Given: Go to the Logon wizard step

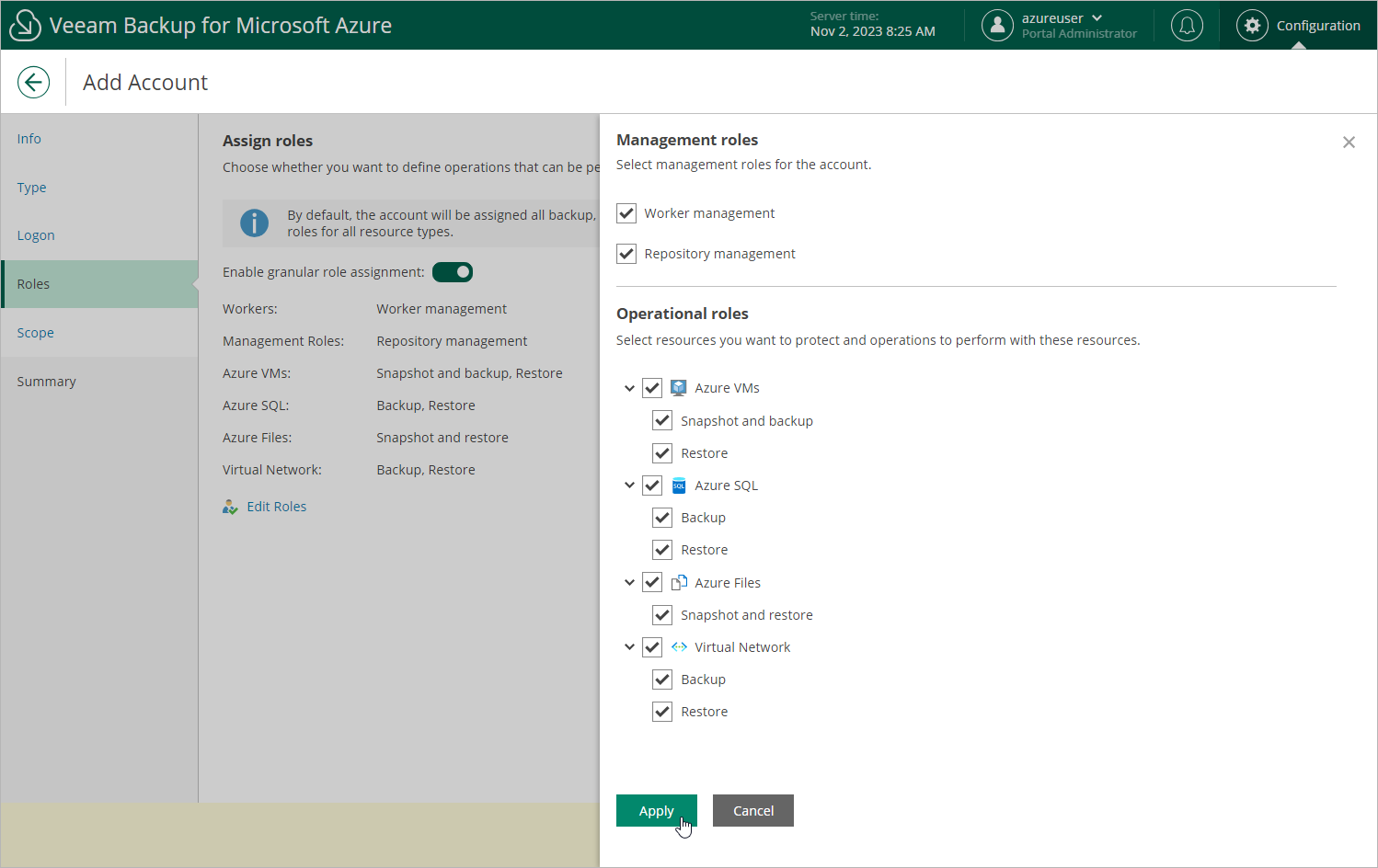Looking at the screenshot, I should pos(99,235).
